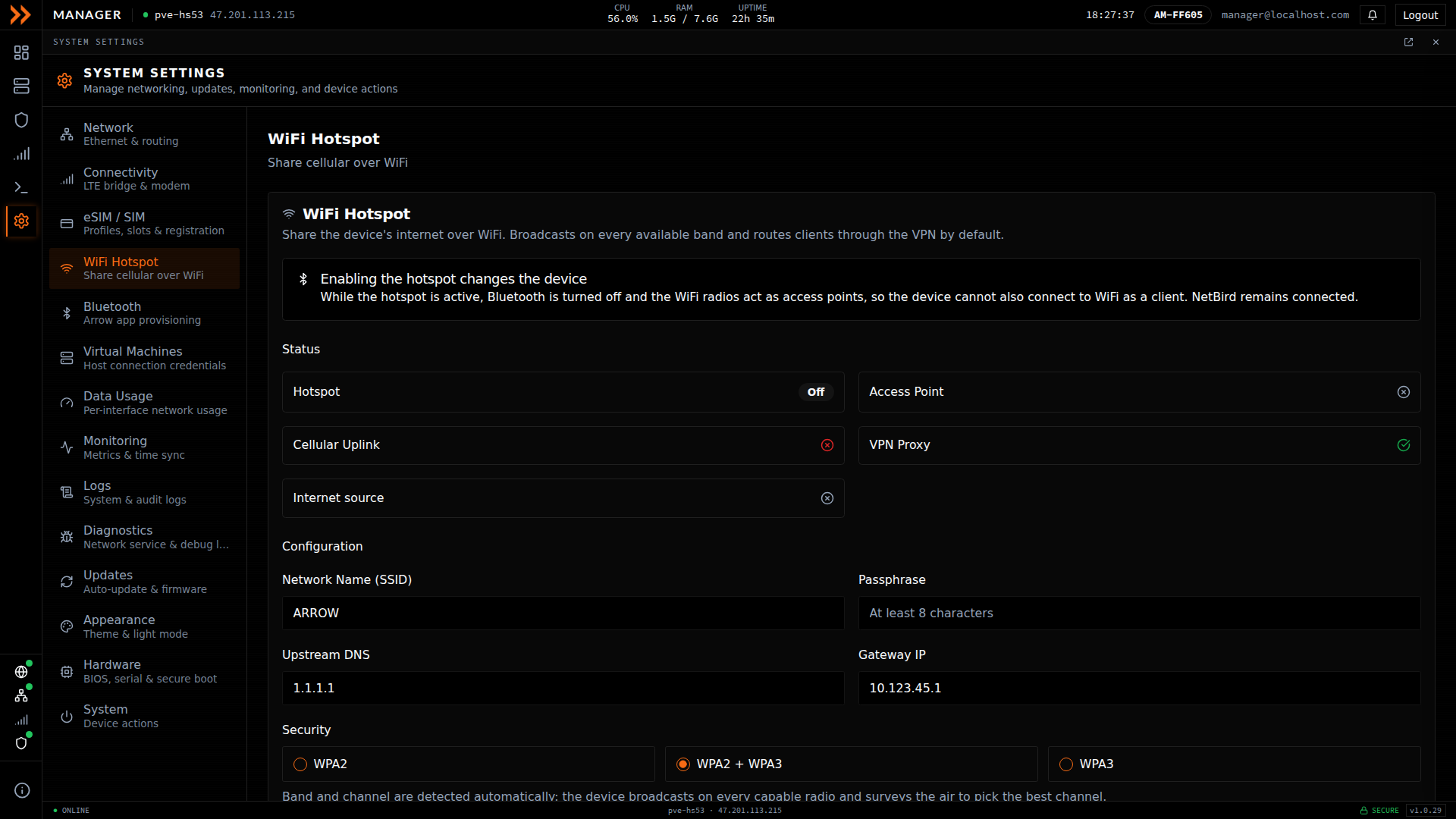Open the shield security icon in left rail

tap(21, 120)
